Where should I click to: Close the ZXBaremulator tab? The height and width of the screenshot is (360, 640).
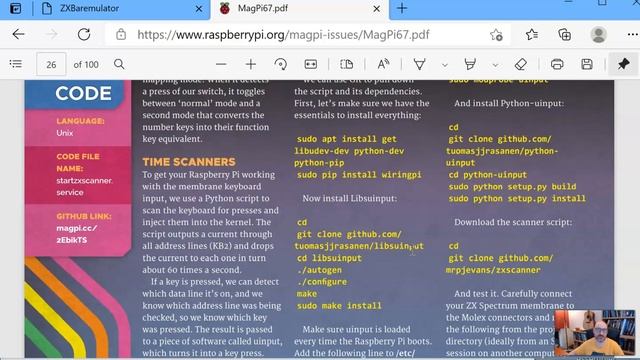click(199, 9)
